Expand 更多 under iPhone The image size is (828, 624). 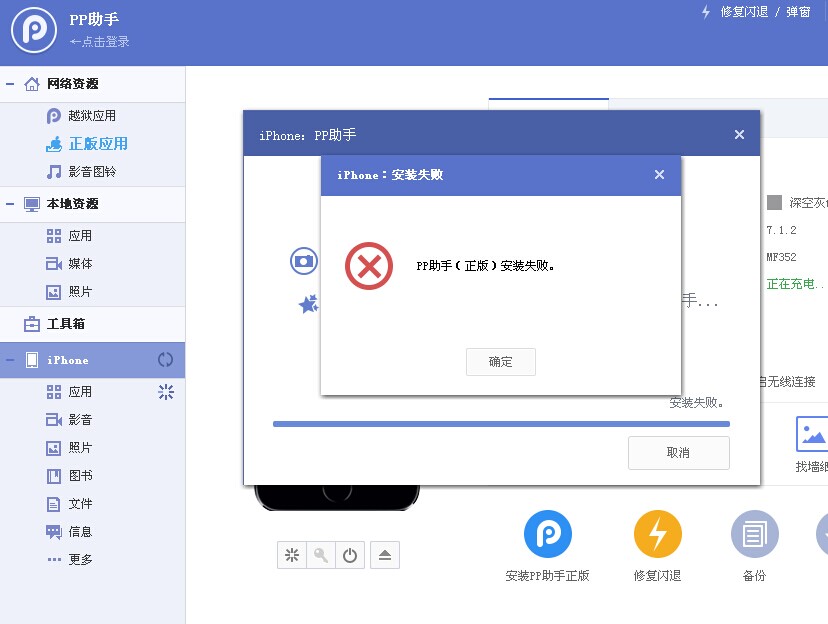point(80,560)
